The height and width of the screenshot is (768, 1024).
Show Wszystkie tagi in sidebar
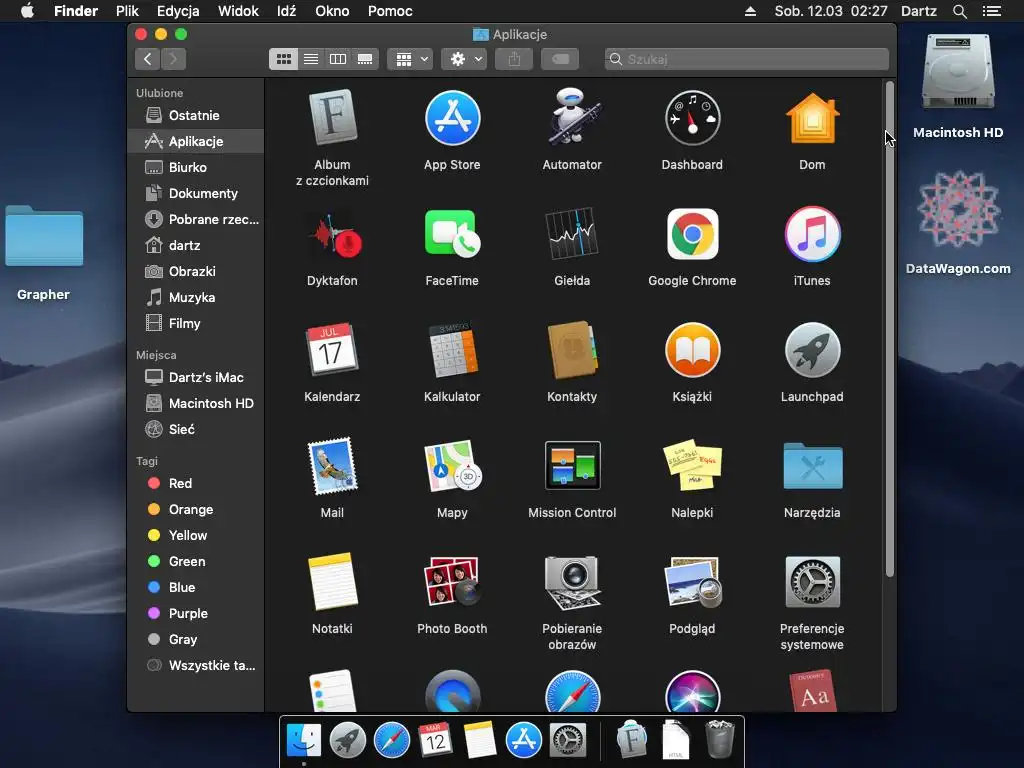[x=196, y=665]
